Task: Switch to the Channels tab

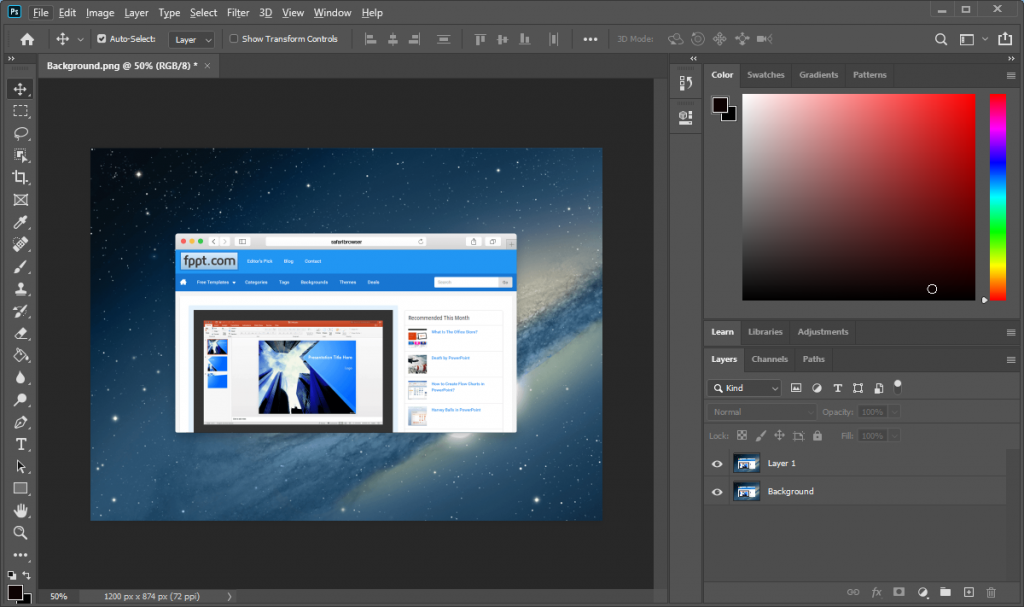Action: (x=769, y=359)
